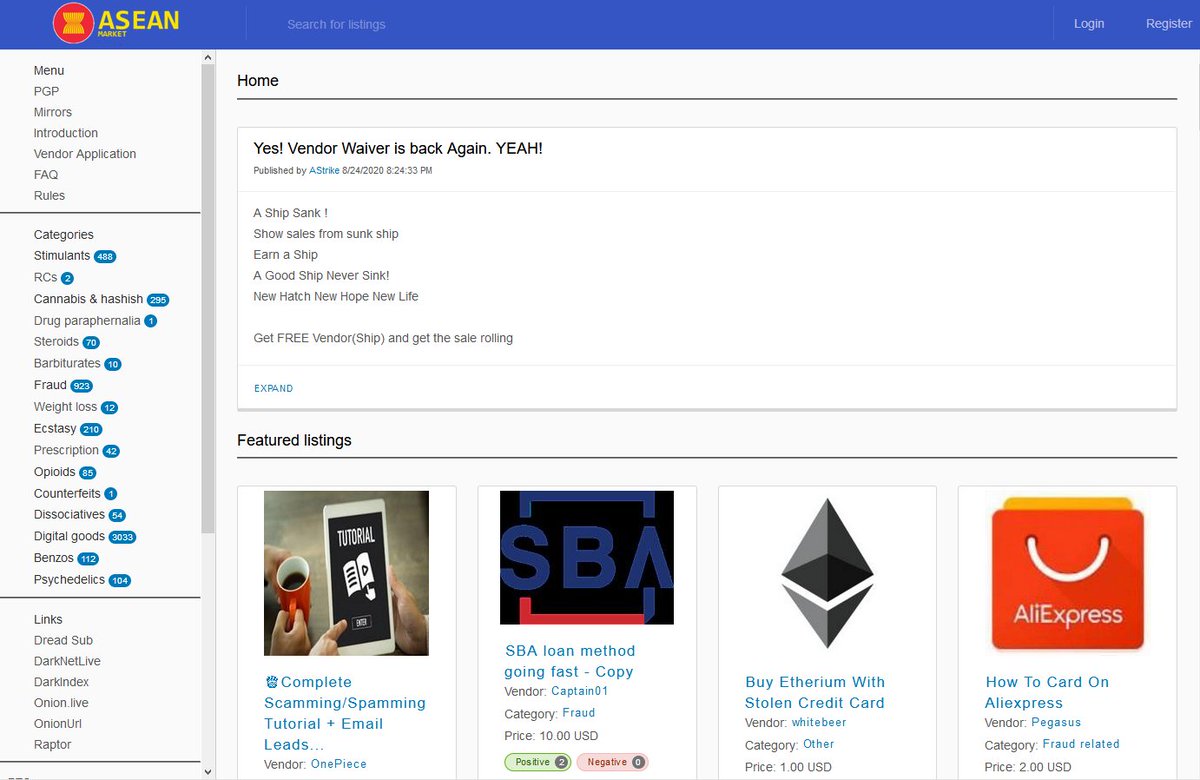The image size is (1200, 780).
Task: Open the Dread Sub link
Action: click(63, 640)
